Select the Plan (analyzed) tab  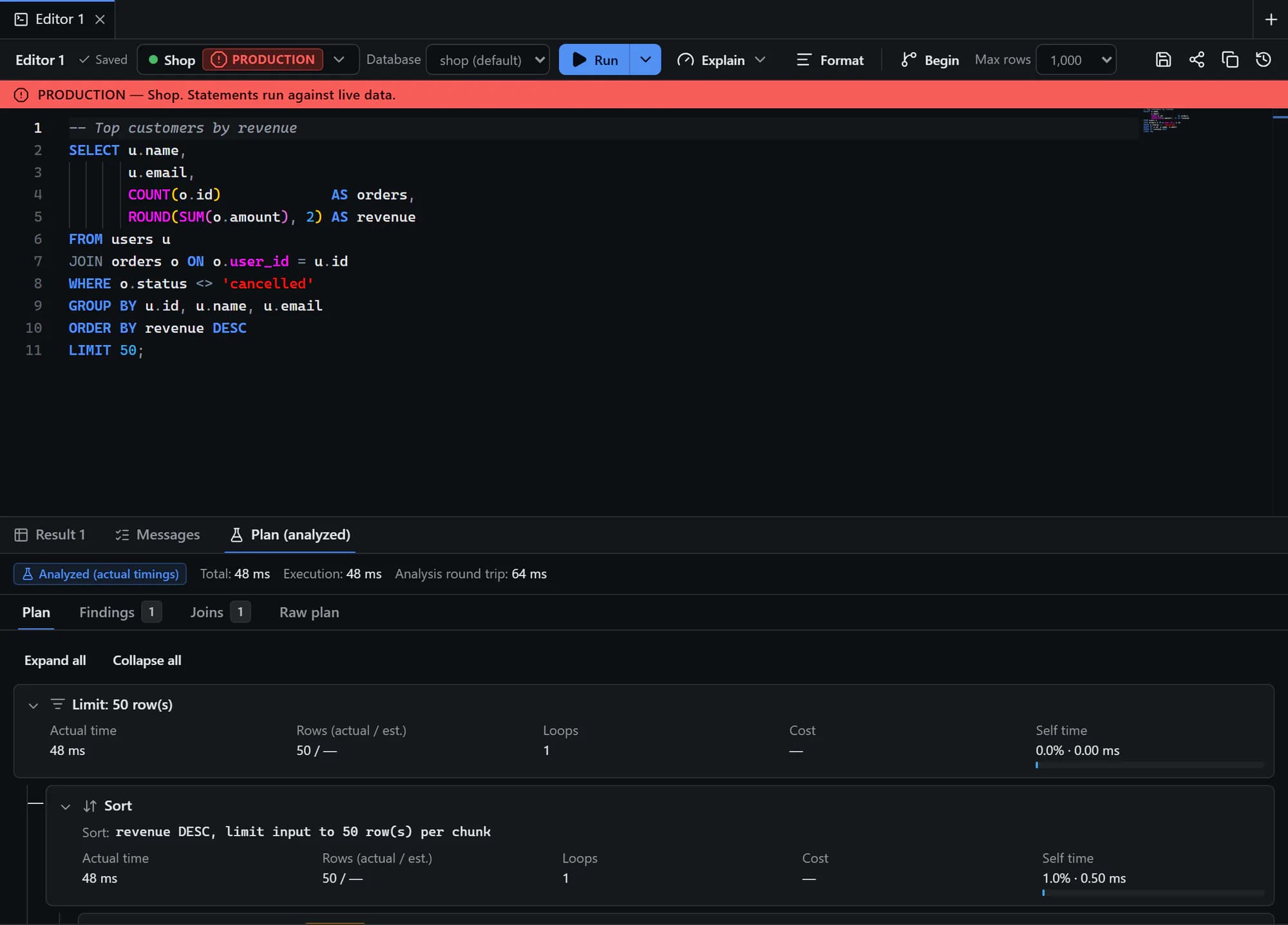coord(290,535)
